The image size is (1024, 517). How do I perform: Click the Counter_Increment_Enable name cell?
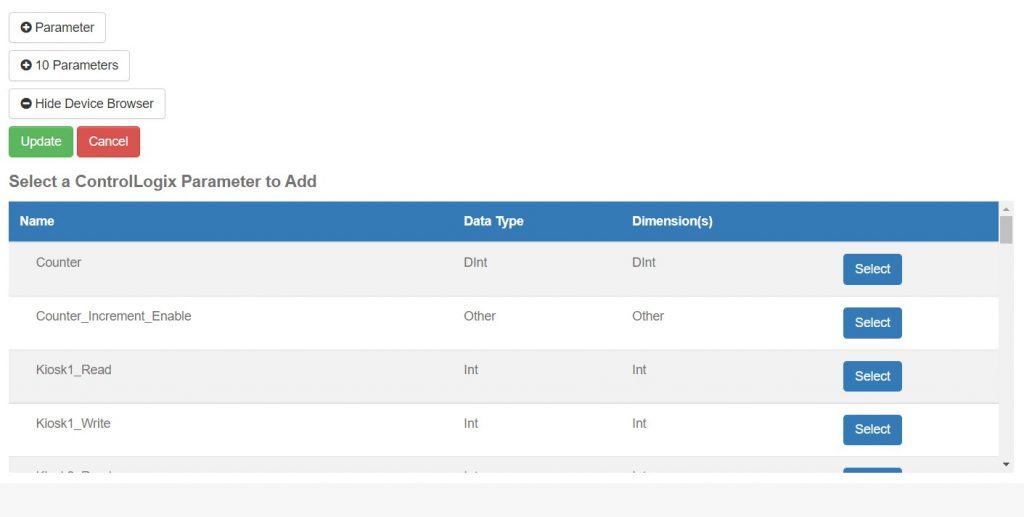tap(114, 316)
